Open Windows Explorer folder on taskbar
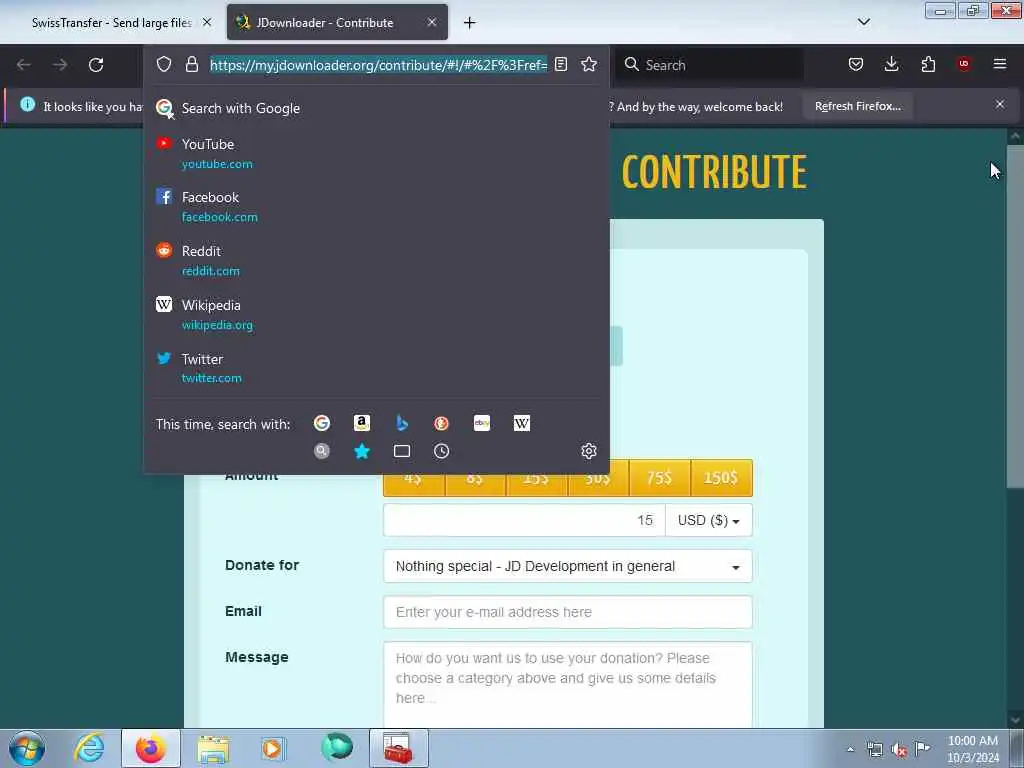This screenshot has height=768, width=1024. [x=213, y=749]
